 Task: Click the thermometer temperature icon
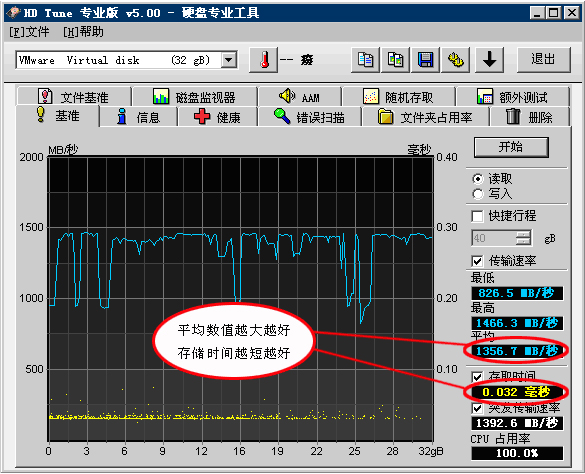pos(263,60)
